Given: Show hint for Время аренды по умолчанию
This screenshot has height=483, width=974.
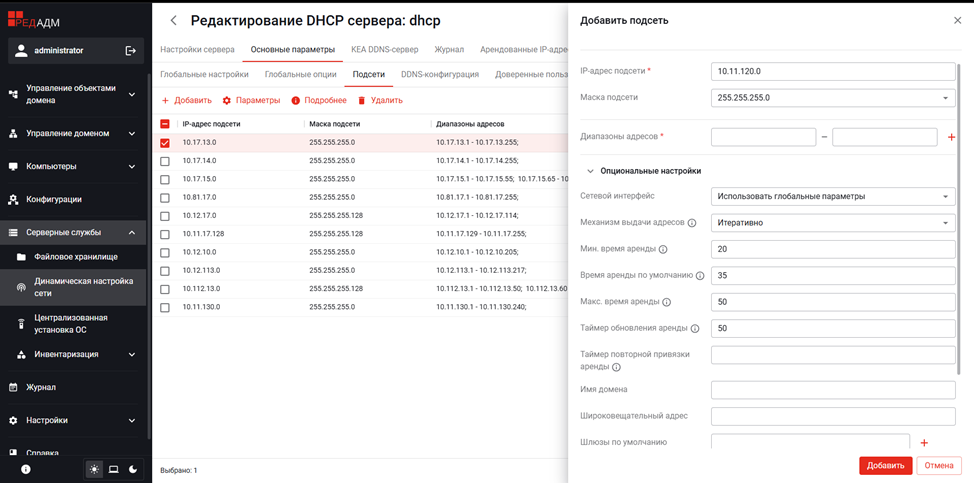Looking at the screenshot, I should click(x=700, y=276).
